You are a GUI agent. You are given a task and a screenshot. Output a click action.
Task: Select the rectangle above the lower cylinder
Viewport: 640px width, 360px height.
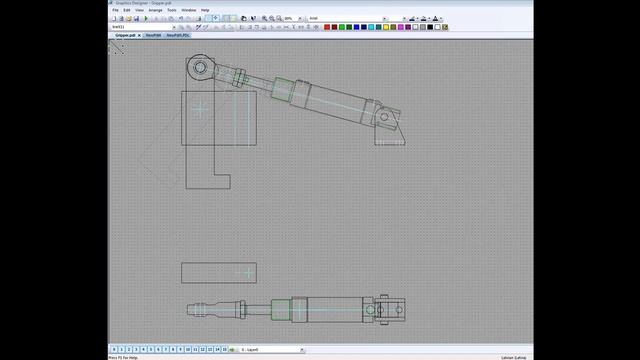(219, 273)
